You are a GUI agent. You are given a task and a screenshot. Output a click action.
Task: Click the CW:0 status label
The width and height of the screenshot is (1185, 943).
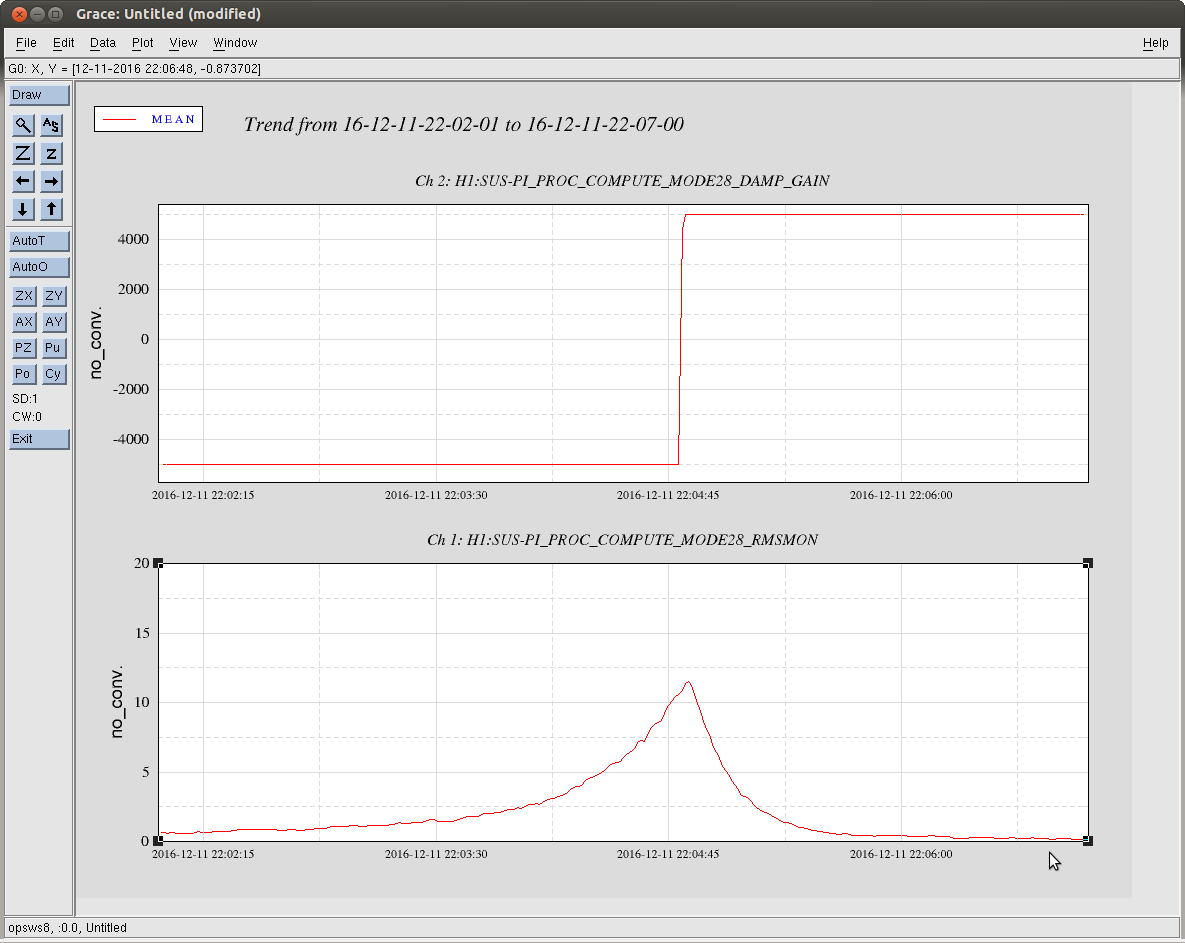26,417
